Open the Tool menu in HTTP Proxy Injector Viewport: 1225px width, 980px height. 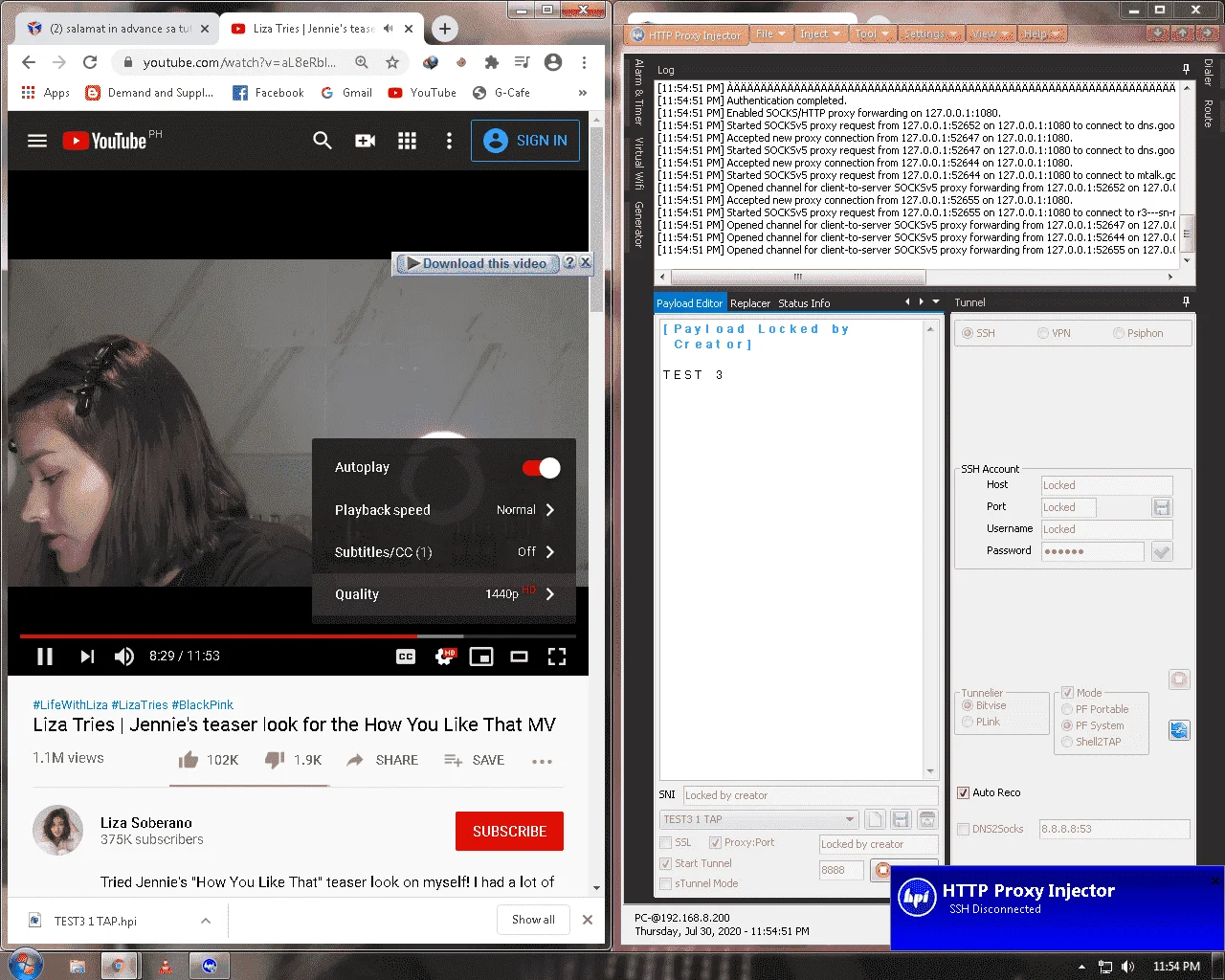(x=872, y=33)
